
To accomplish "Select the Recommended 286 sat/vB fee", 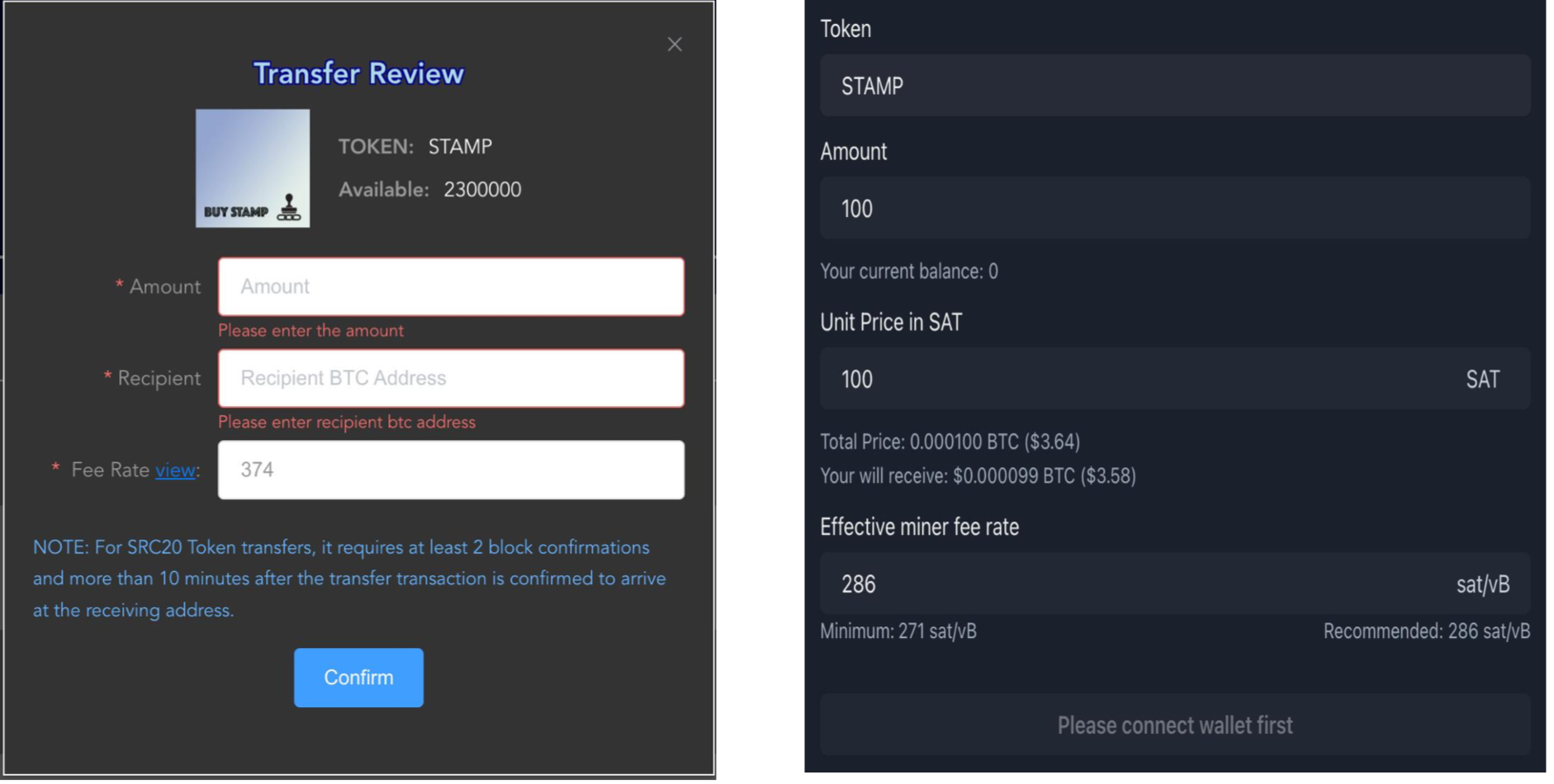I will [x=1426, y=631].
